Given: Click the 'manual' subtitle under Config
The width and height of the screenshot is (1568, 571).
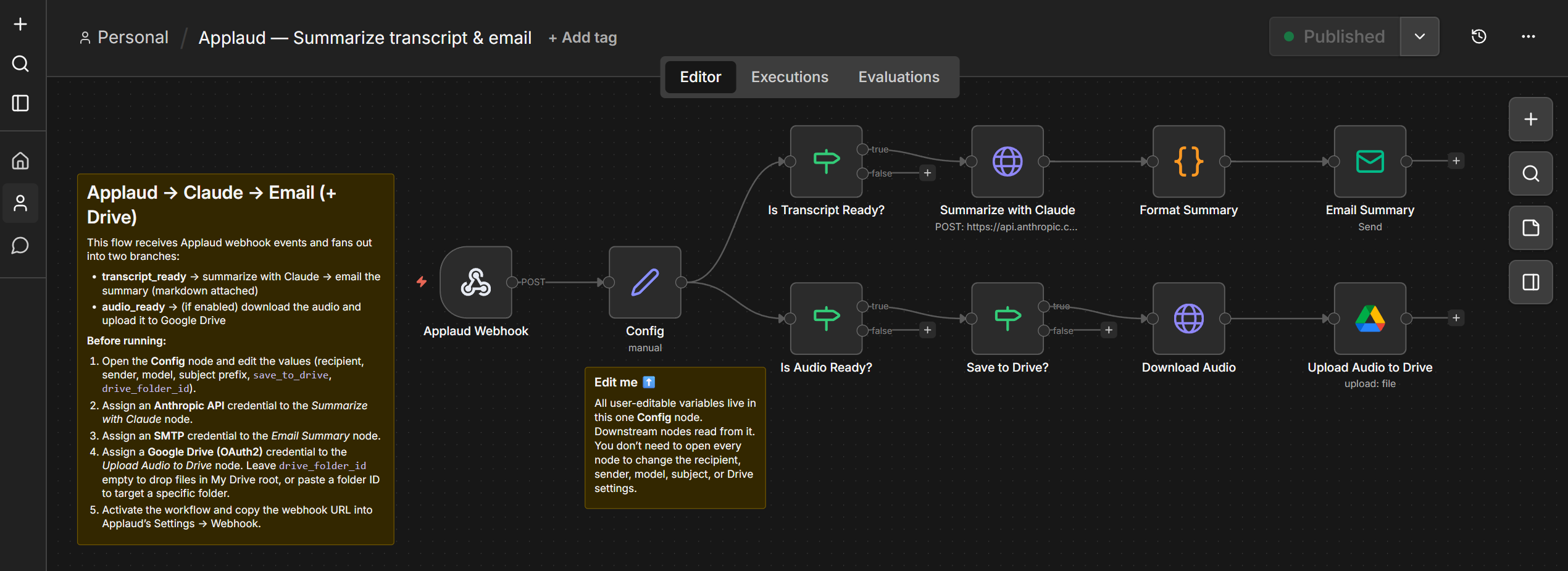Looking at the screenshot, I should [645, 348].
